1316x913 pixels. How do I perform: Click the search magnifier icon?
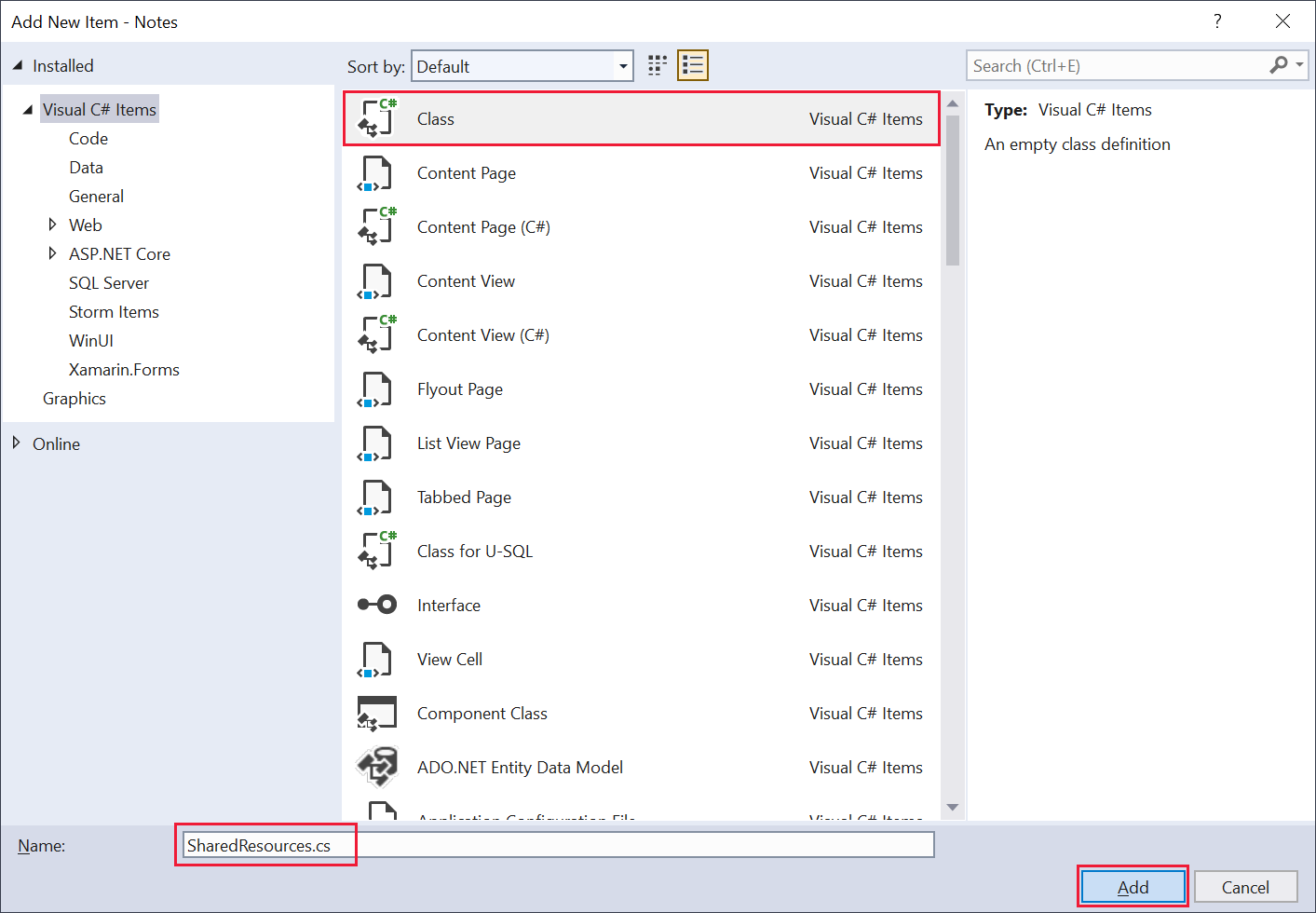[1278, 65]
